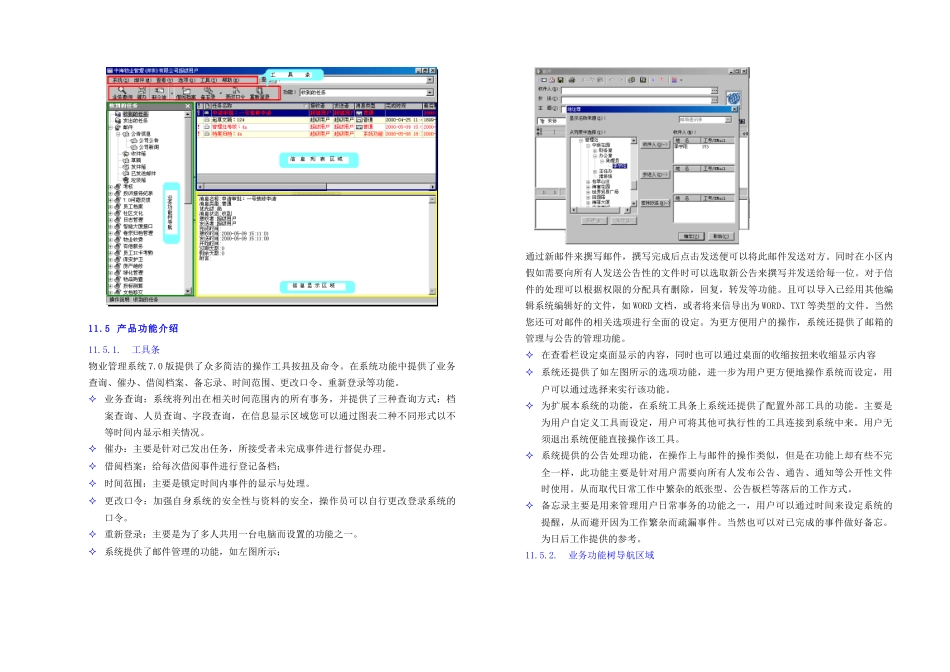Open the 工具 menu
The width and height of the screenshot is (950, 672).
click(x=208, y=80)
